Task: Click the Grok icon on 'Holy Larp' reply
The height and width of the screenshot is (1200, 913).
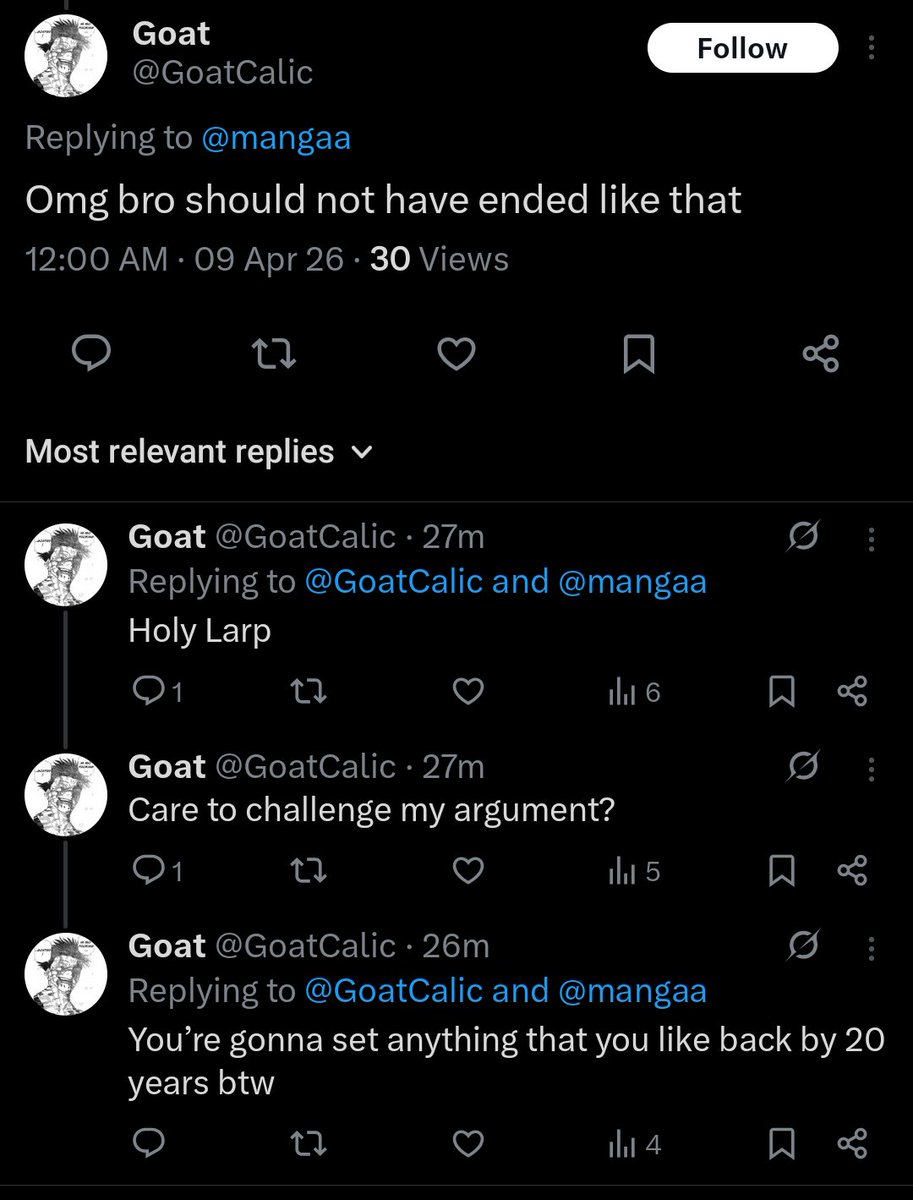Action: 803,540
